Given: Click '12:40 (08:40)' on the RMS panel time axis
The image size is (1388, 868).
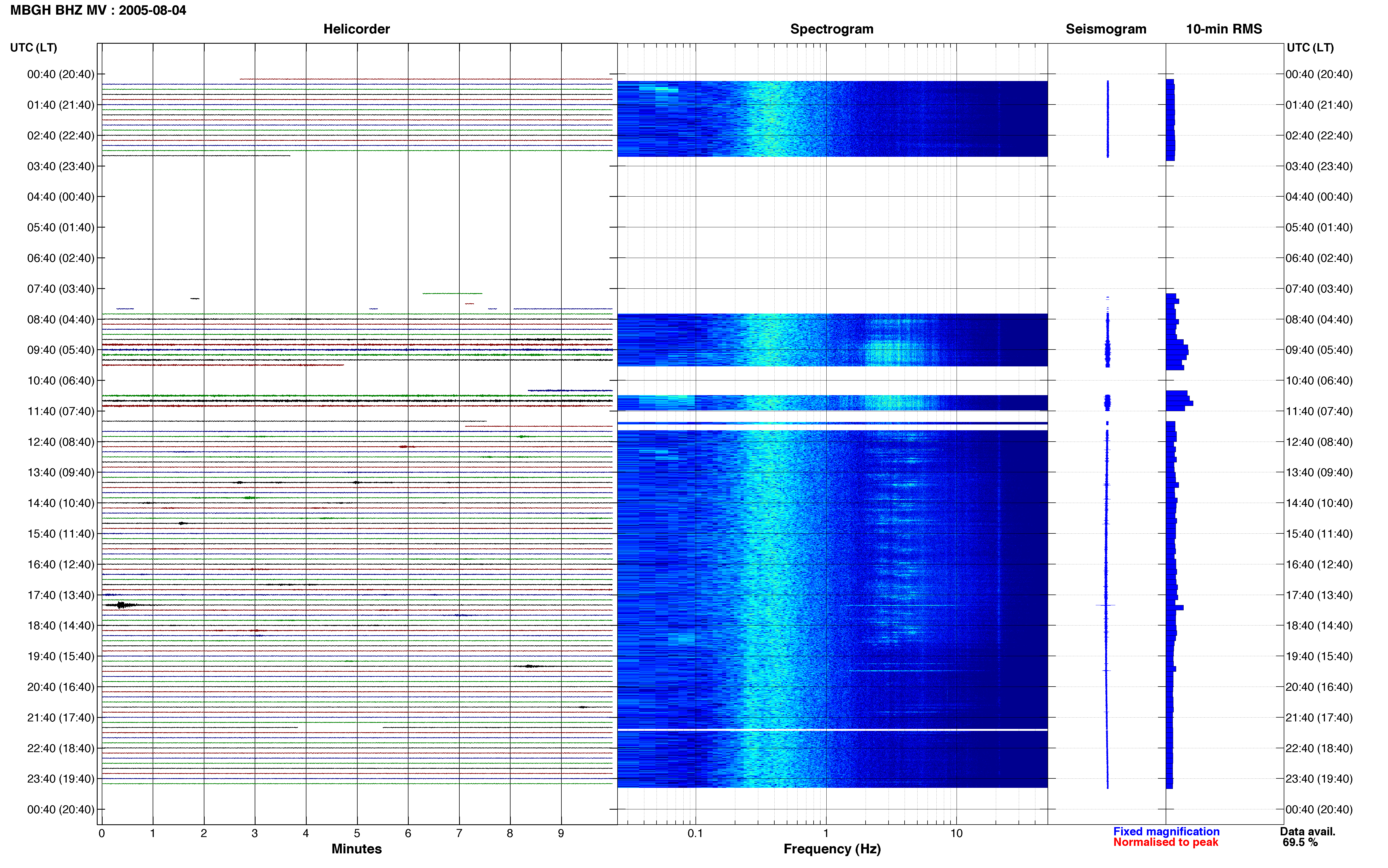Looking at the screenshot, I should pos(1319,442).
